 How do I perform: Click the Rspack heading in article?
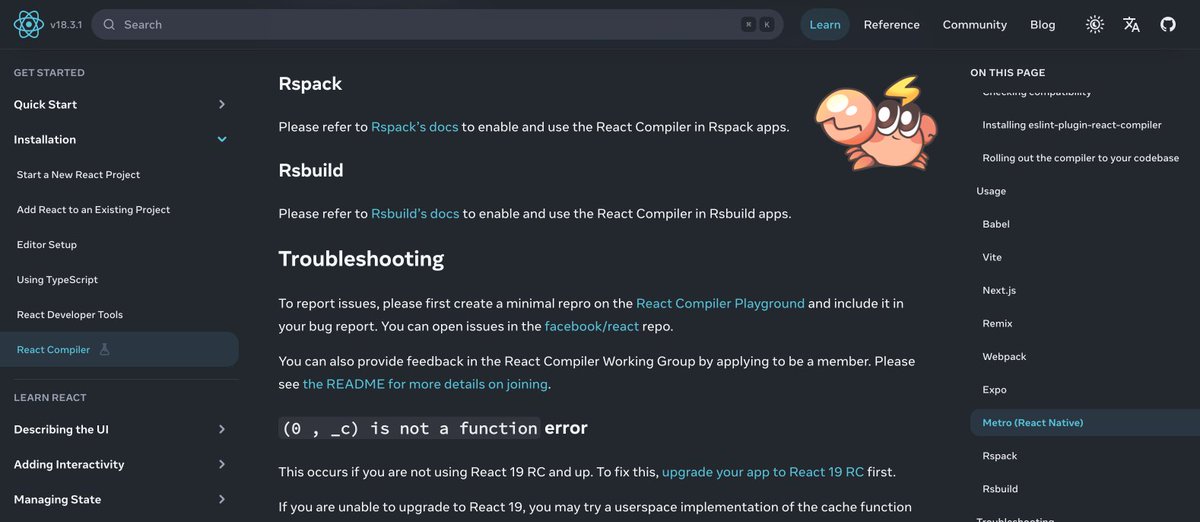[x=310, y=84]
